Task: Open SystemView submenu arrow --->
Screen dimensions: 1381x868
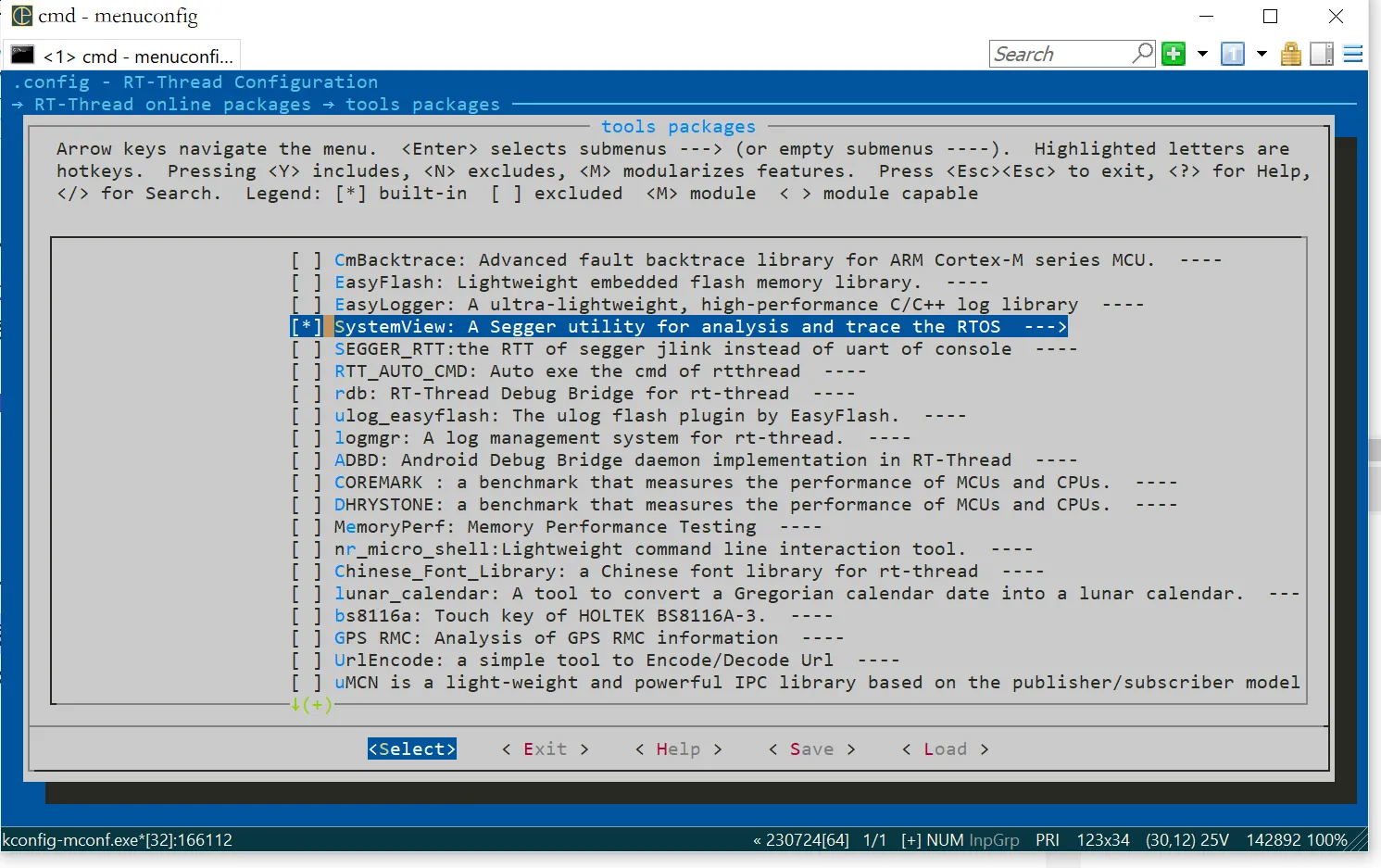Action: point(1046,327)
